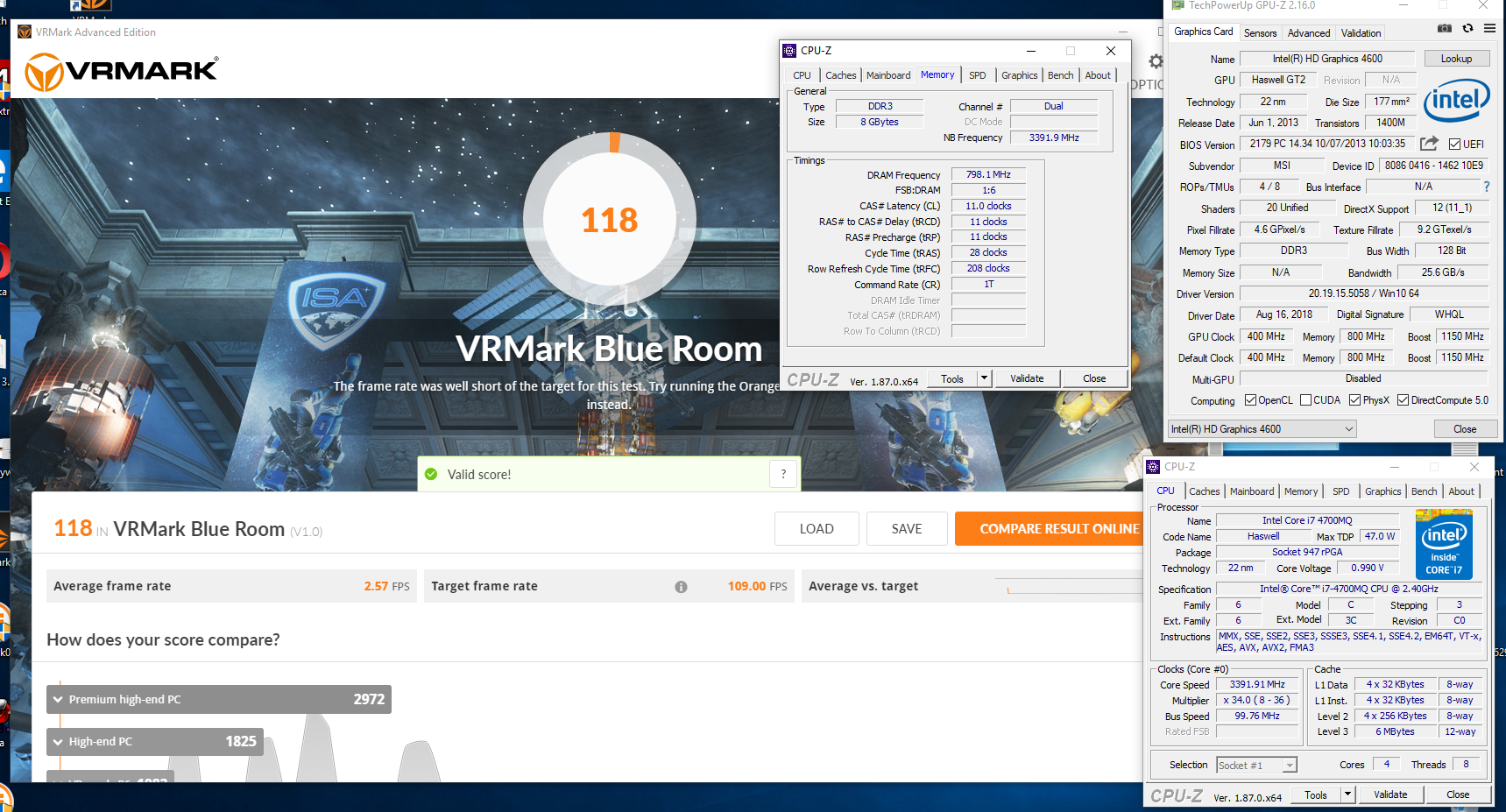Toggle the PhysX checkbox
This screenshot has height=812, width=1506.
pyautogui.click(x=1354, y=400)
